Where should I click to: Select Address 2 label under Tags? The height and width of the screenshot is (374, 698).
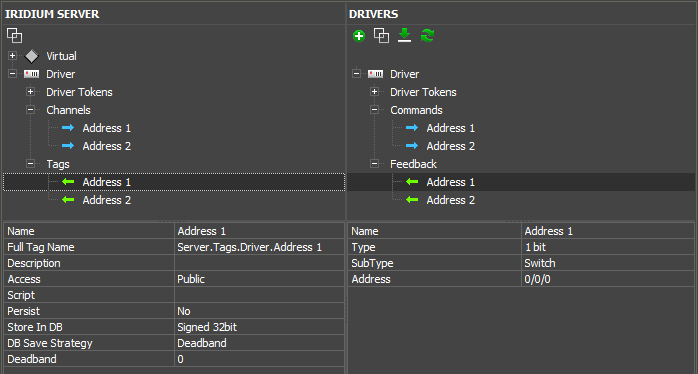pos(107,200)
